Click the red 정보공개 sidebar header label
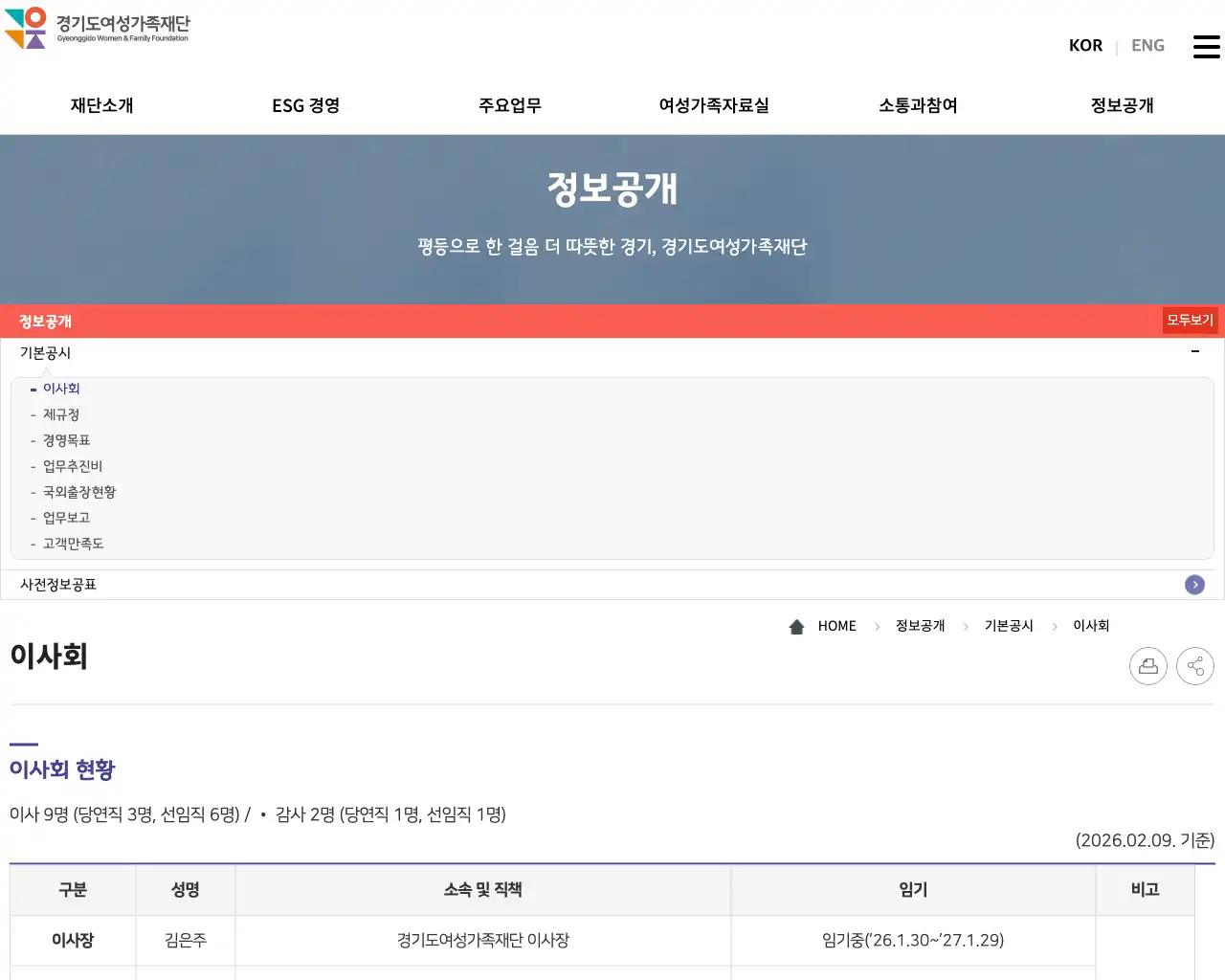1225x980 pixels. pyautogui.click(x=45, y=322)
